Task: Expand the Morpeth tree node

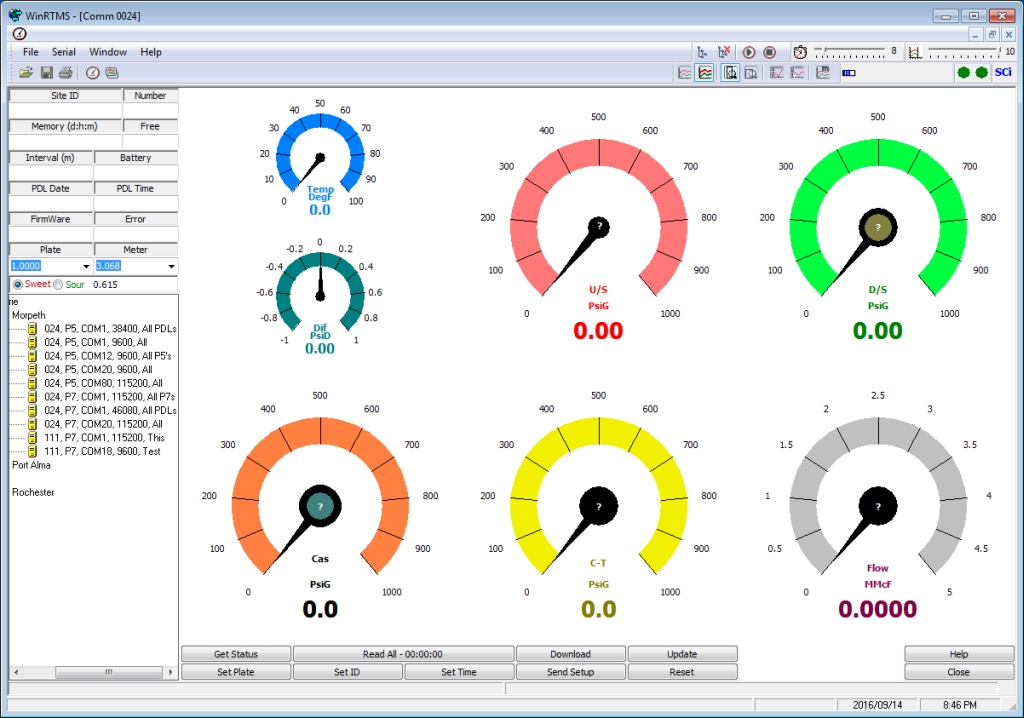Action: point(29,315)
